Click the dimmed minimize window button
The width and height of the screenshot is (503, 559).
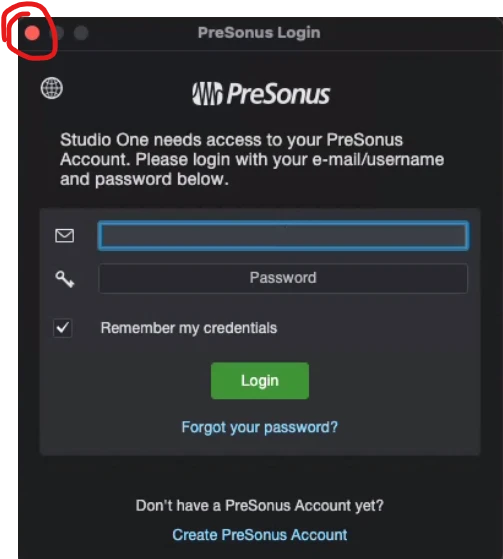click(57, 33)
